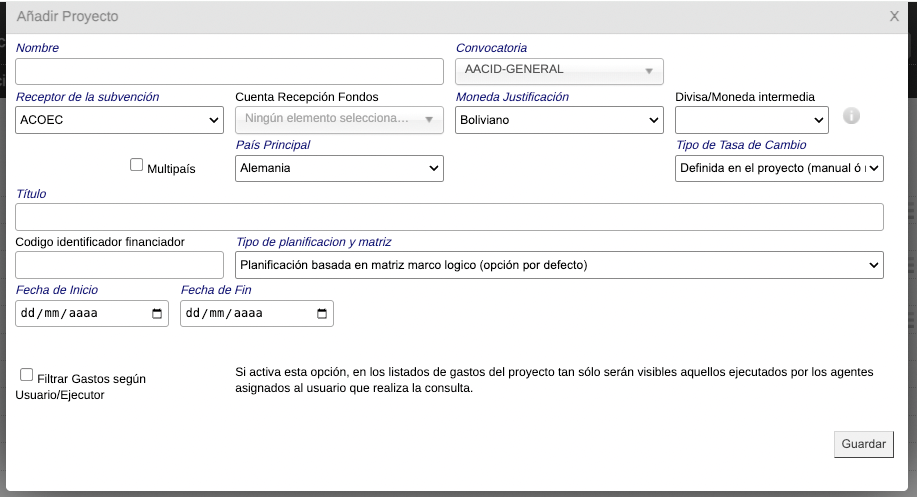This screenshot has width=917, height=497.
Task: Open Divisa/Moneda intermedia dropdown
Action: click(x=751, y=120)
